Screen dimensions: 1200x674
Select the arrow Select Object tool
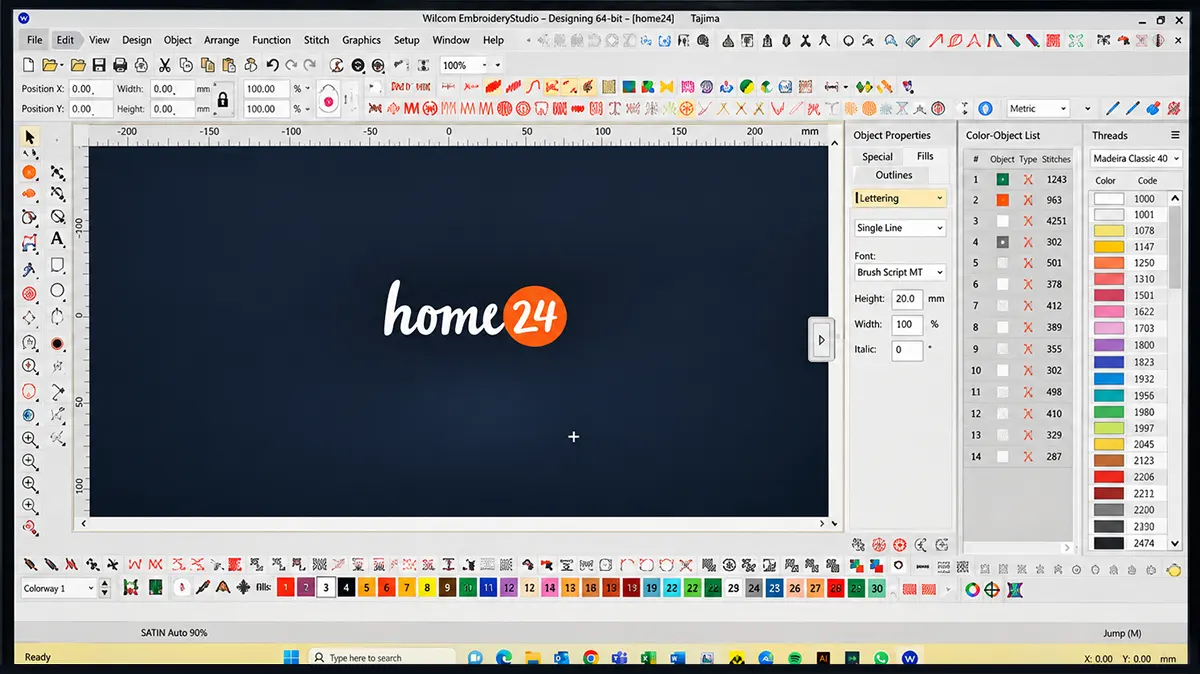click(29, 137)
